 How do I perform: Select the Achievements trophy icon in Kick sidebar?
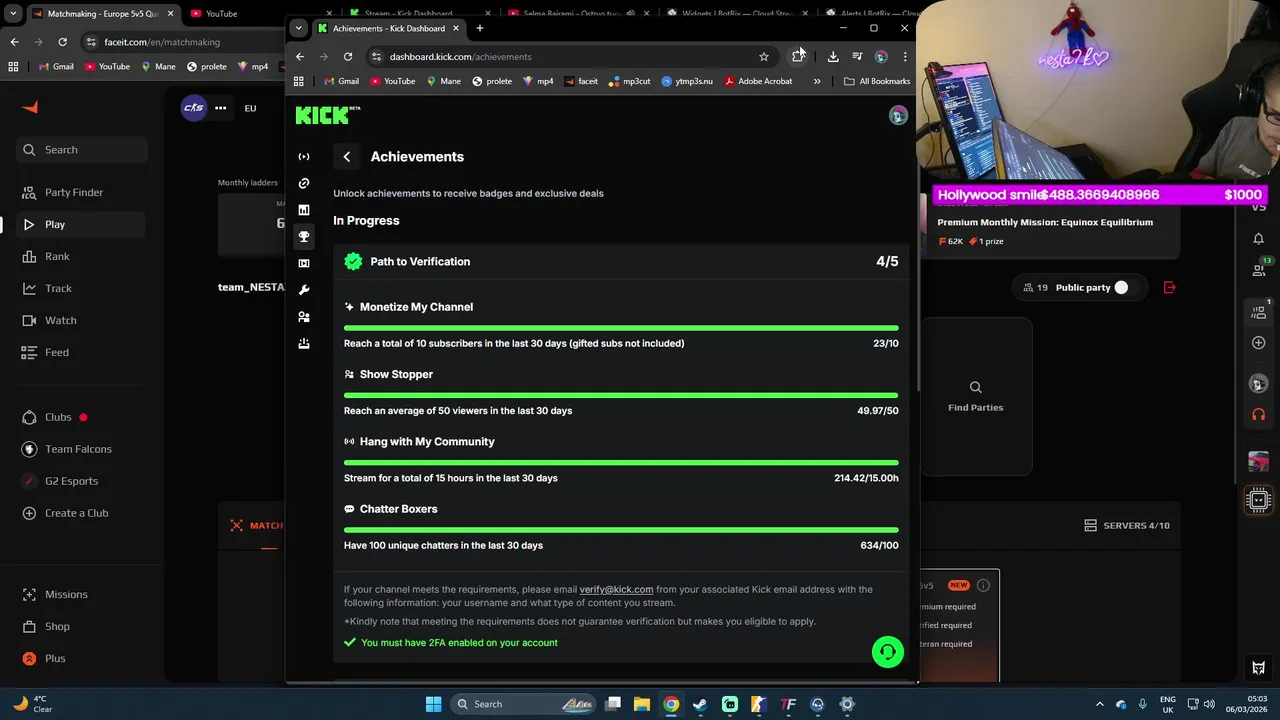[x=304, y=237]
